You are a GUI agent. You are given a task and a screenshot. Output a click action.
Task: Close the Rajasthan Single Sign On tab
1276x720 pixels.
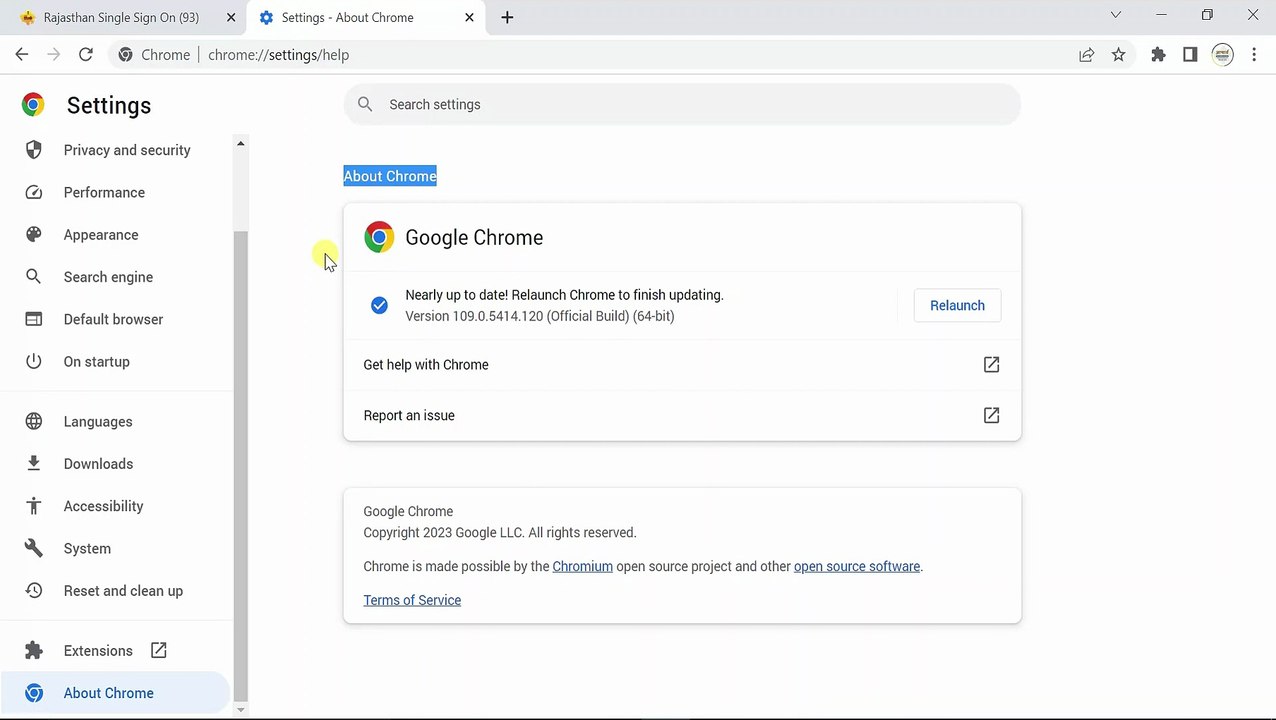(x=231, y=17)
